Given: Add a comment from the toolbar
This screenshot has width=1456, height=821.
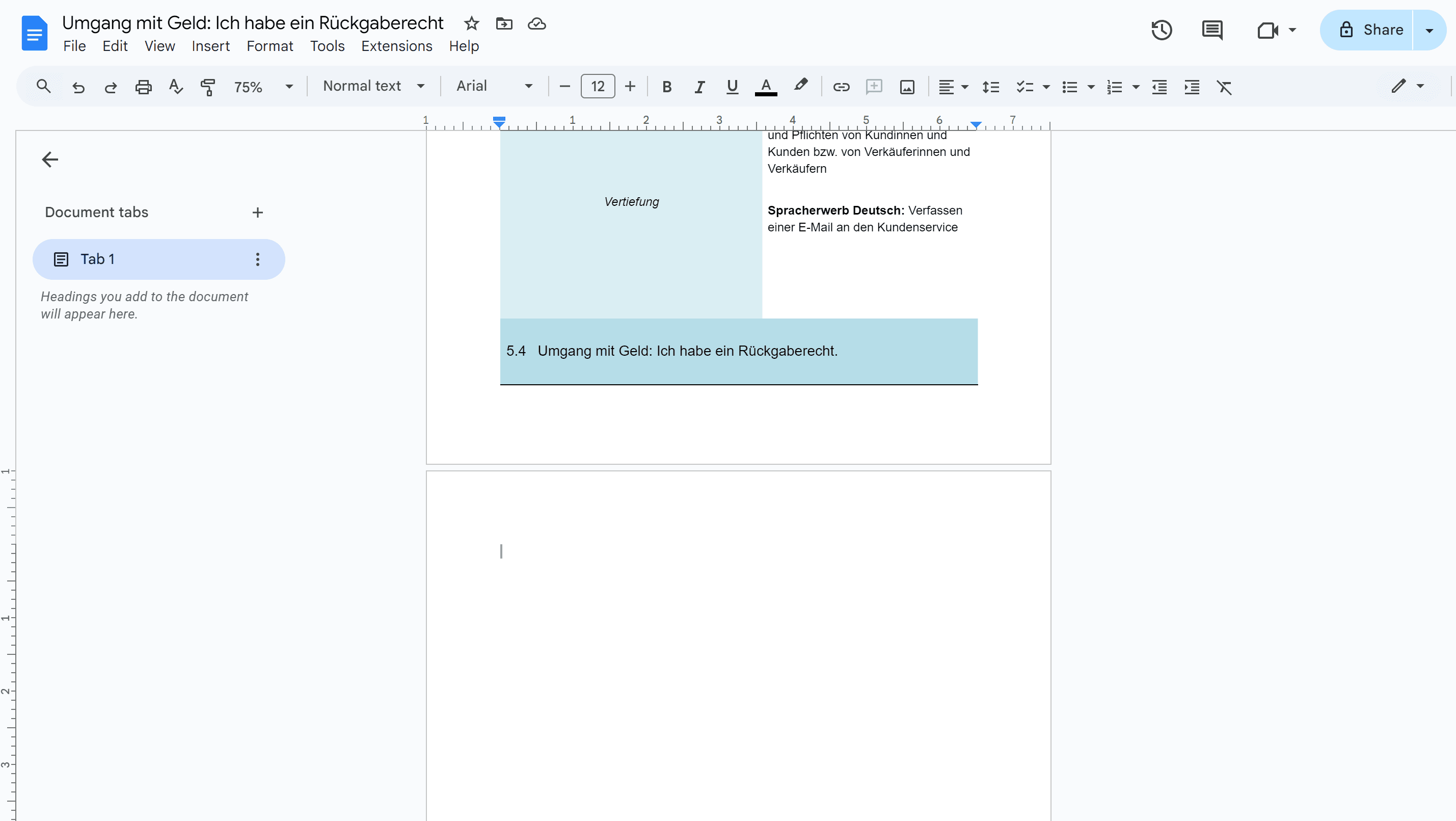Looking at the screenshot, I should tap(874, 87).
